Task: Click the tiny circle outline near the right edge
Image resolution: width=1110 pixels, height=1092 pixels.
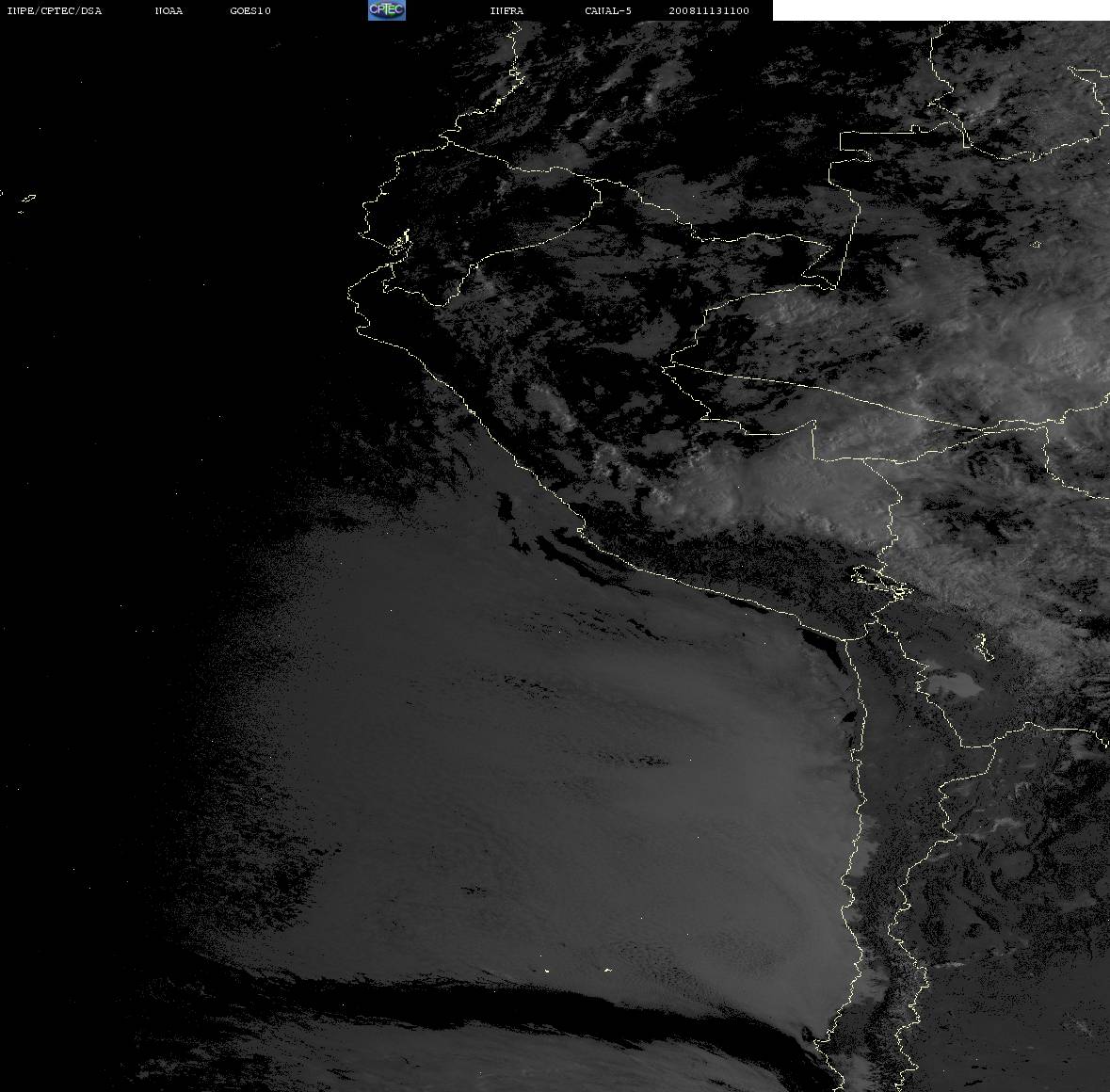Action: (1038, 245)
